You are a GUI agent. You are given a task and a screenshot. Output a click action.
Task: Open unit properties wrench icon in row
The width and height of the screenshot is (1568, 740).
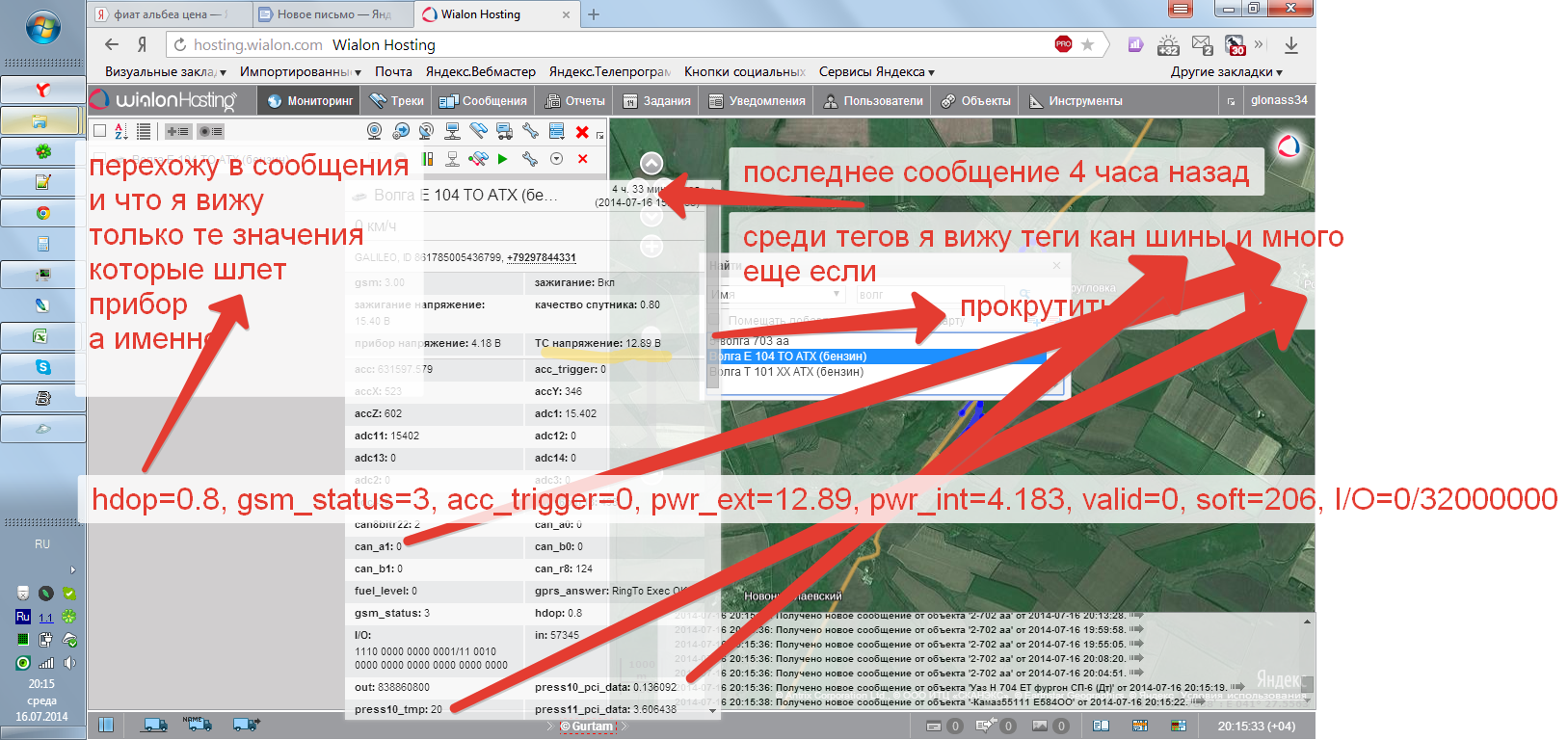coord(529,159)
